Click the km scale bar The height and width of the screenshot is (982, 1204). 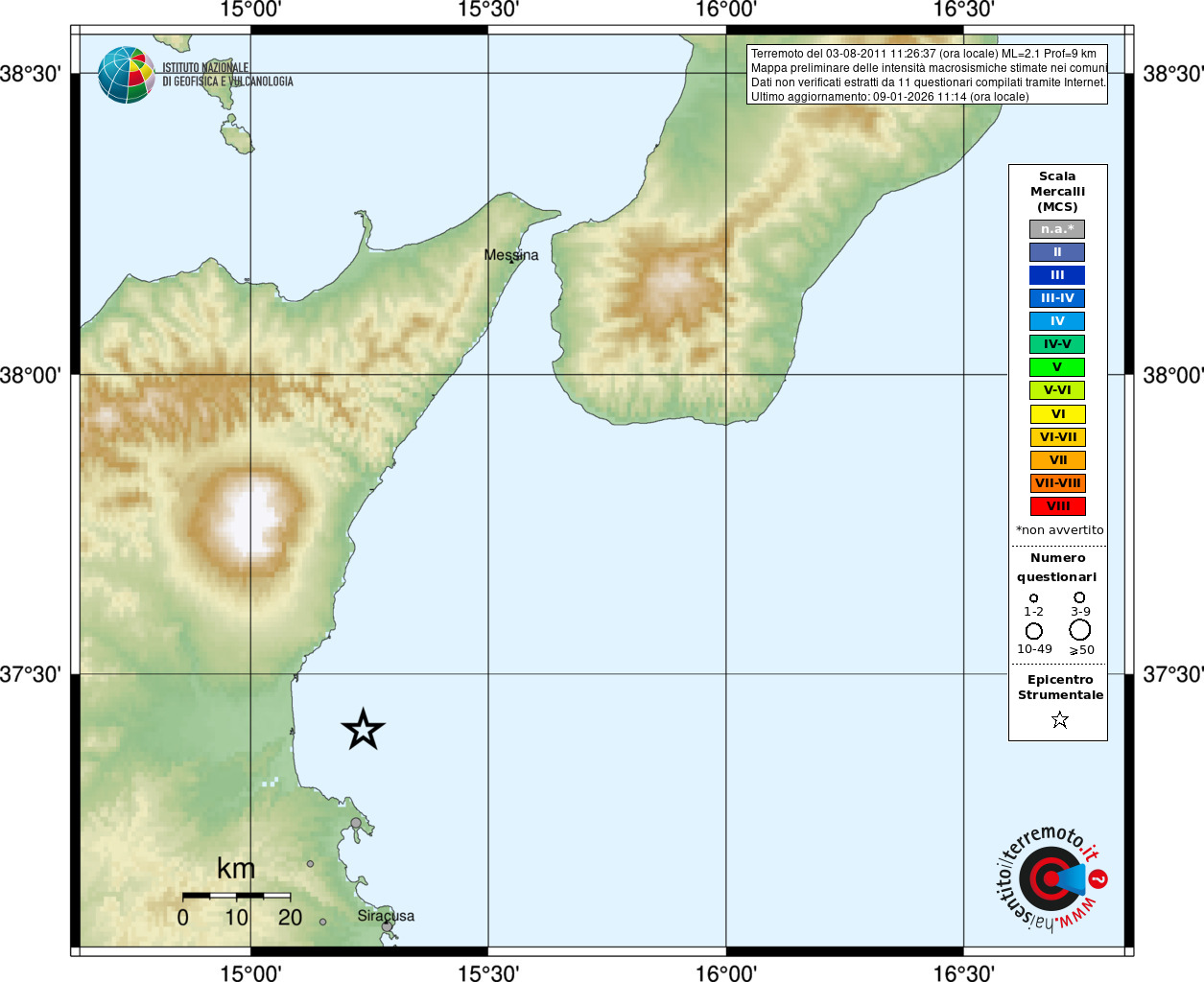tap(236, 896)
